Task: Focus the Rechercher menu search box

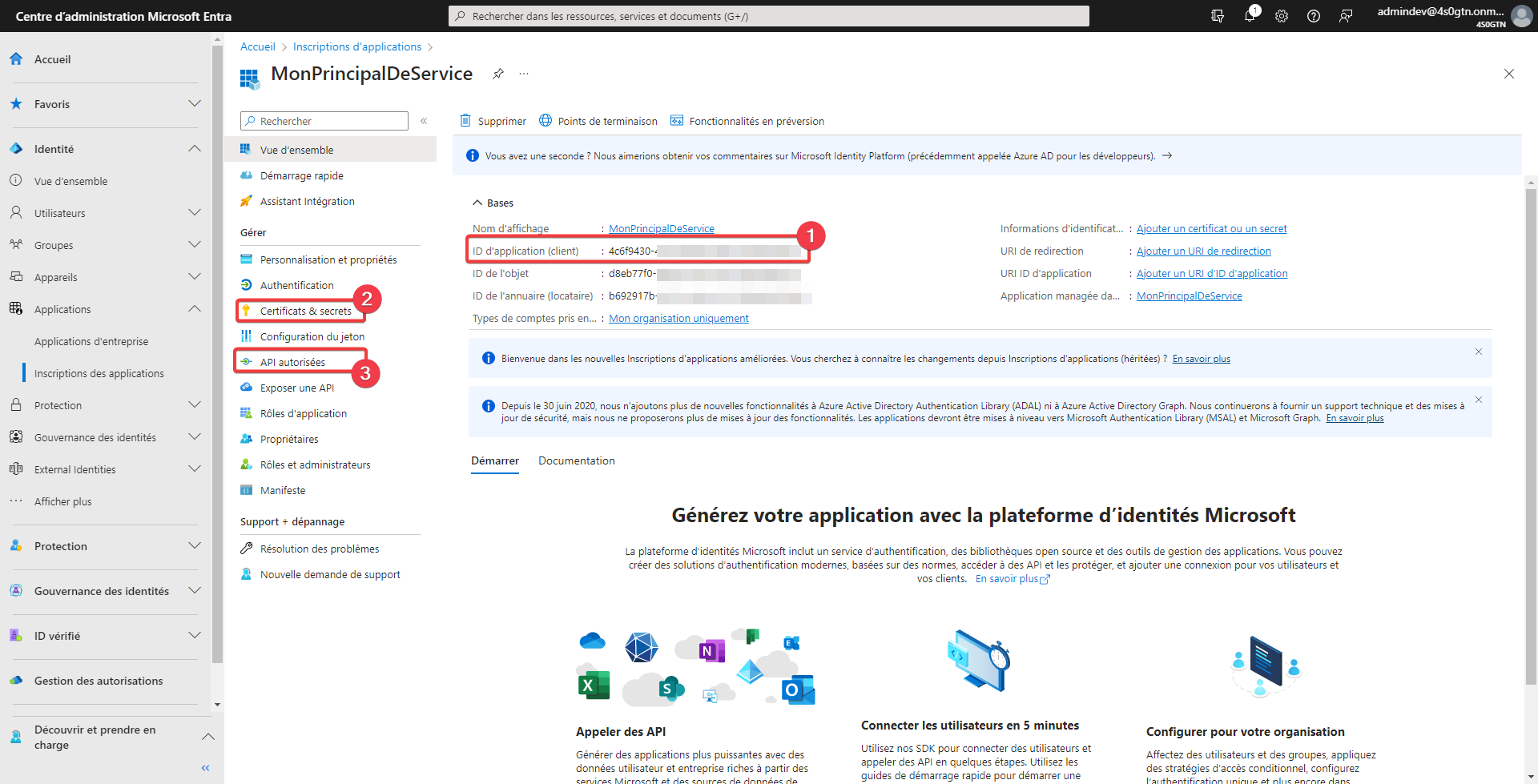Action: click(x=324, y=121)
